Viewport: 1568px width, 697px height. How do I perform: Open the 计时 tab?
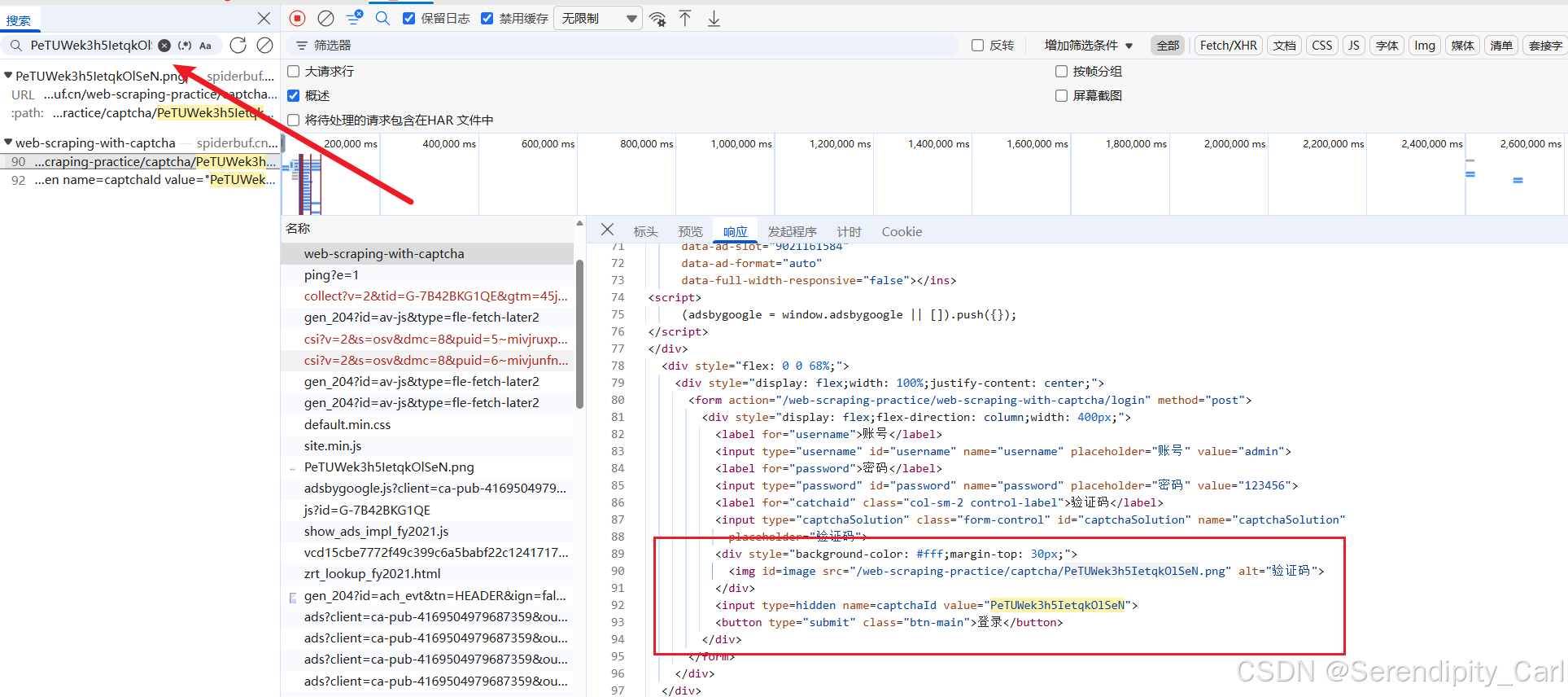point(849,231)
